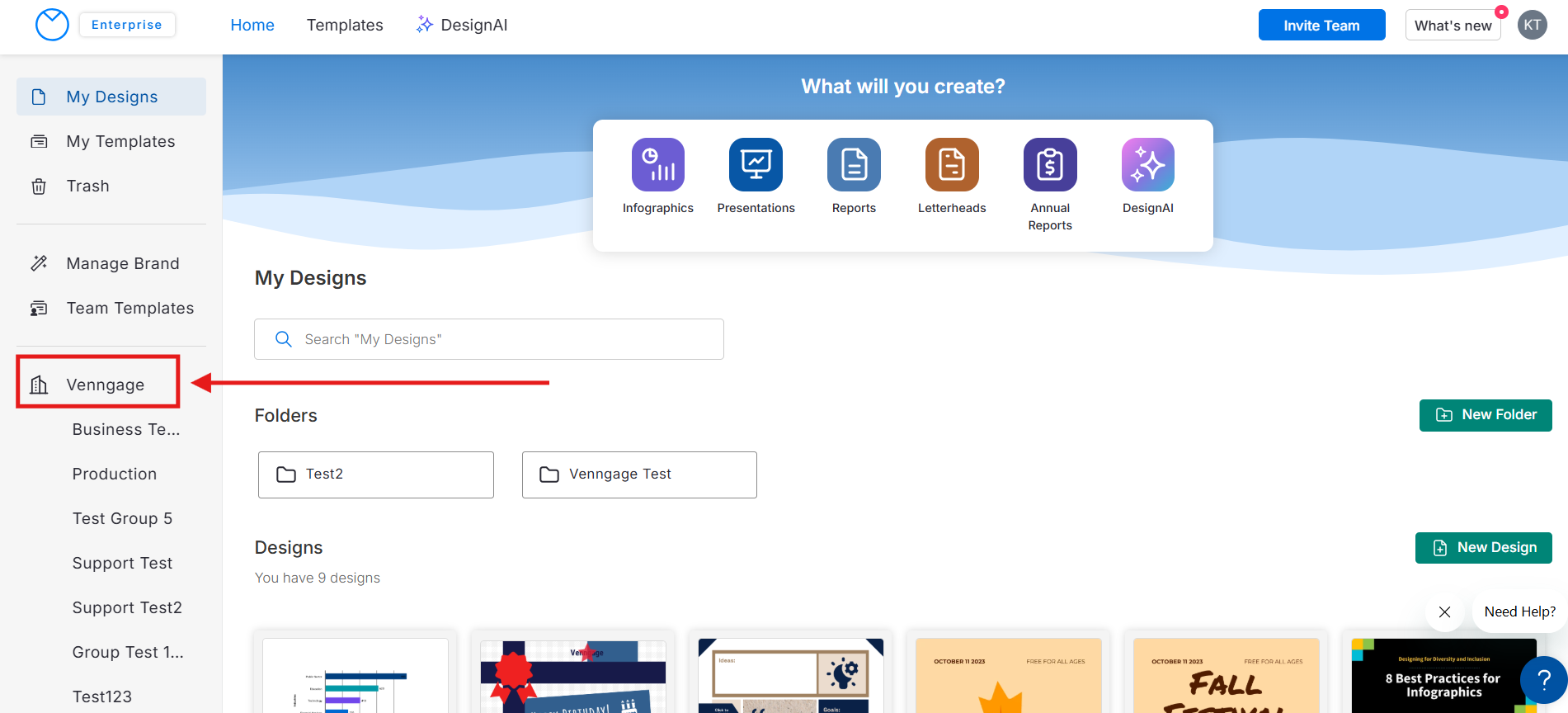Go to Trash in the sidebar

coord(87,186)
